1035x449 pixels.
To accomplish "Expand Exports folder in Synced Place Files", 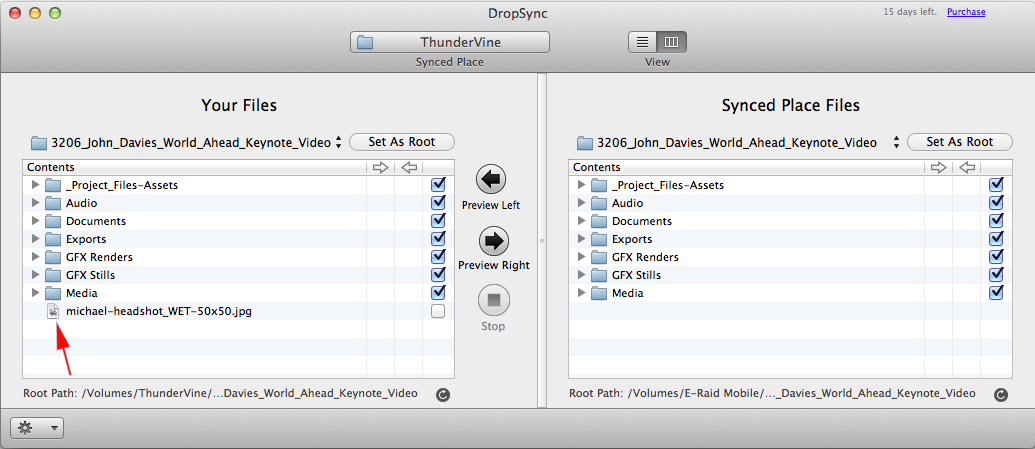I will point(582,238).
